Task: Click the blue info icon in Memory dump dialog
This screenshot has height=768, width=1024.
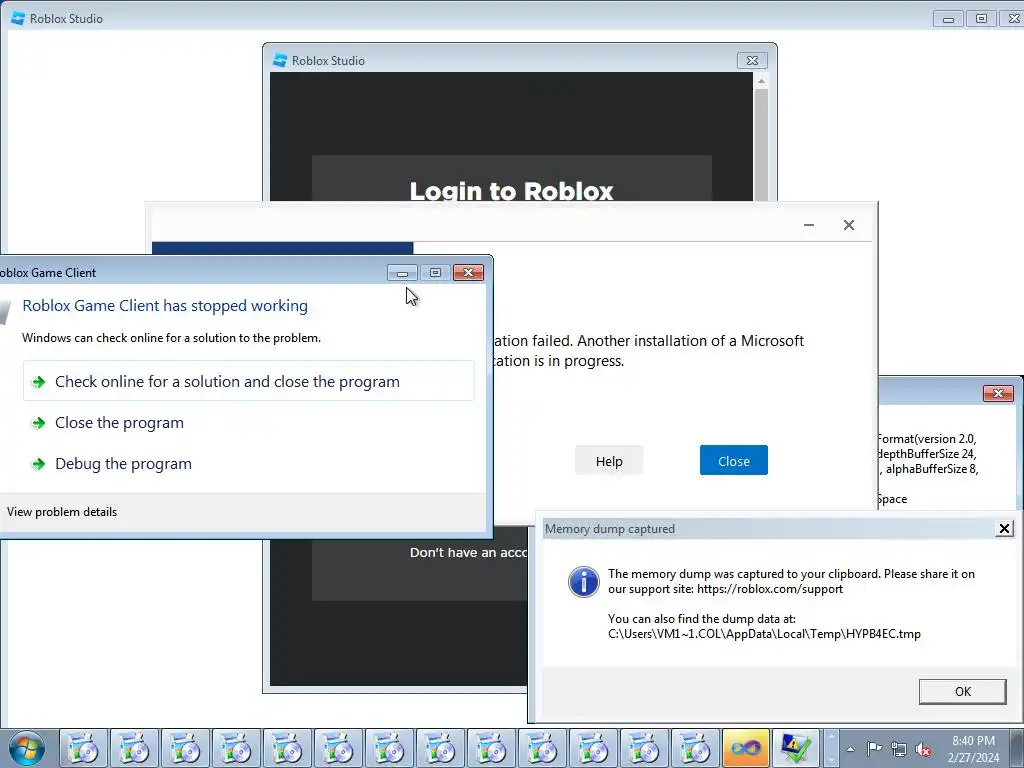Action: 583,582
